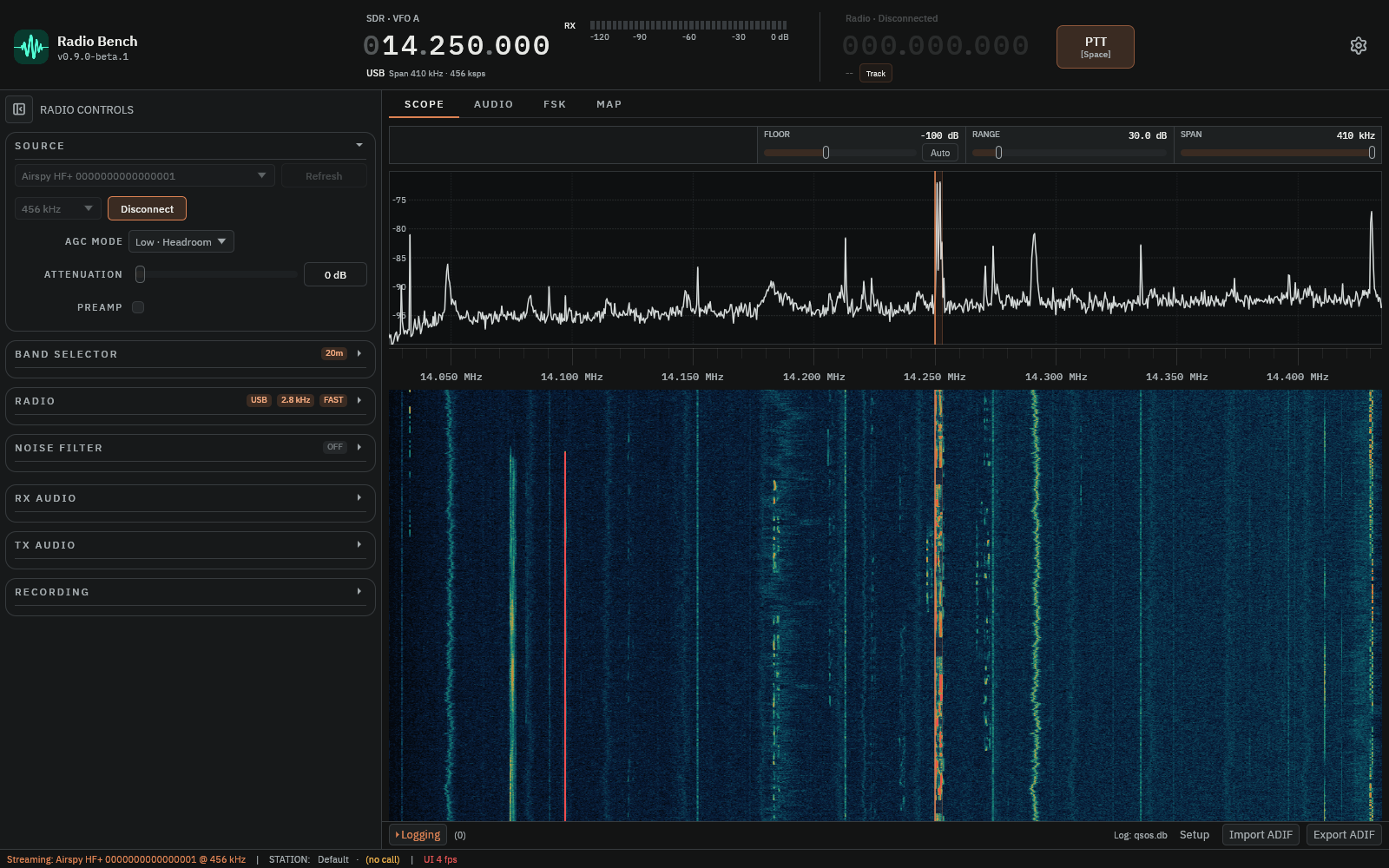
Task: Click the Streaming Airspy HF+ status text
Action: click(x=126, y=859)
